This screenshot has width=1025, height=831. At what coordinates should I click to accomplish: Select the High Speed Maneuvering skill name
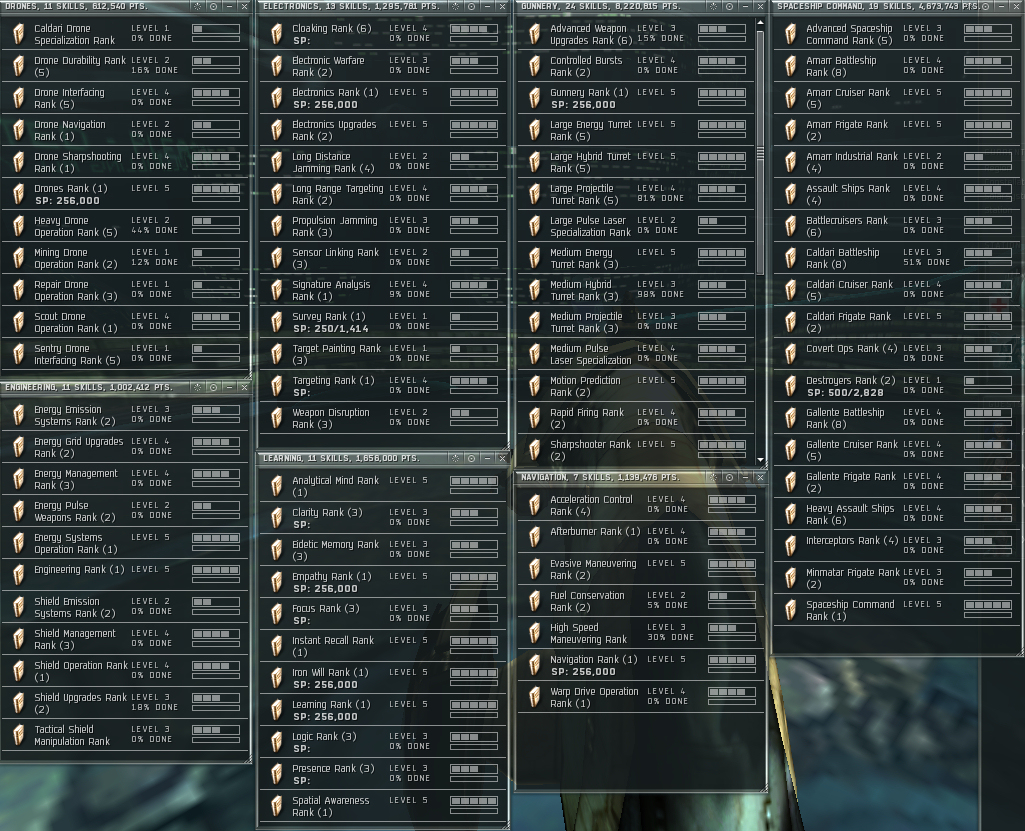coord(588,634)
